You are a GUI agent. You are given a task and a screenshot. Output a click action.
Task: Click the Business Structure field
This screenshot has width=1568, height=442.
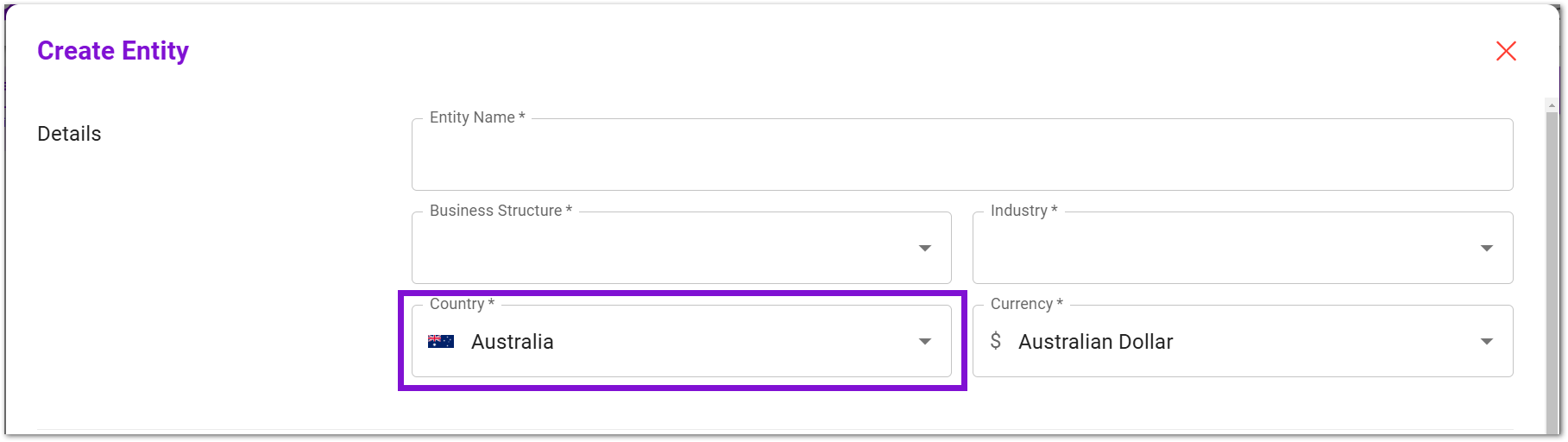coord(682,248)
